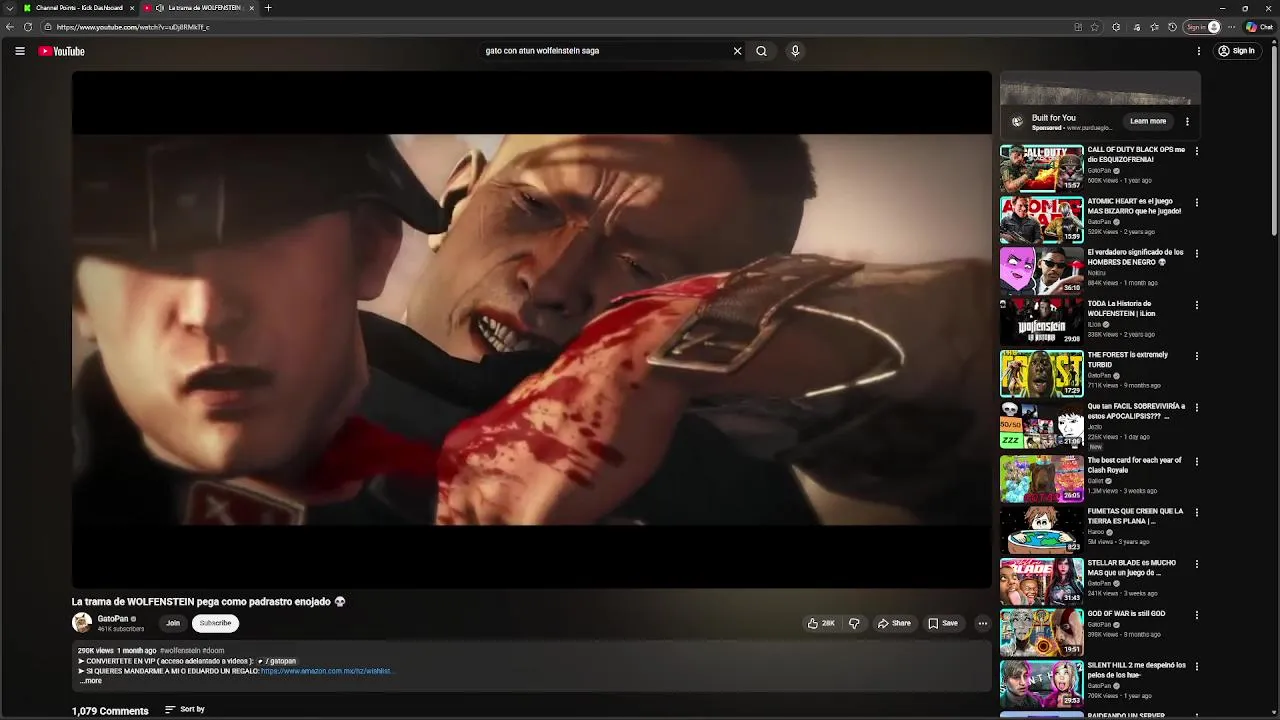Run search with the magnifier icon

[762, 51]
